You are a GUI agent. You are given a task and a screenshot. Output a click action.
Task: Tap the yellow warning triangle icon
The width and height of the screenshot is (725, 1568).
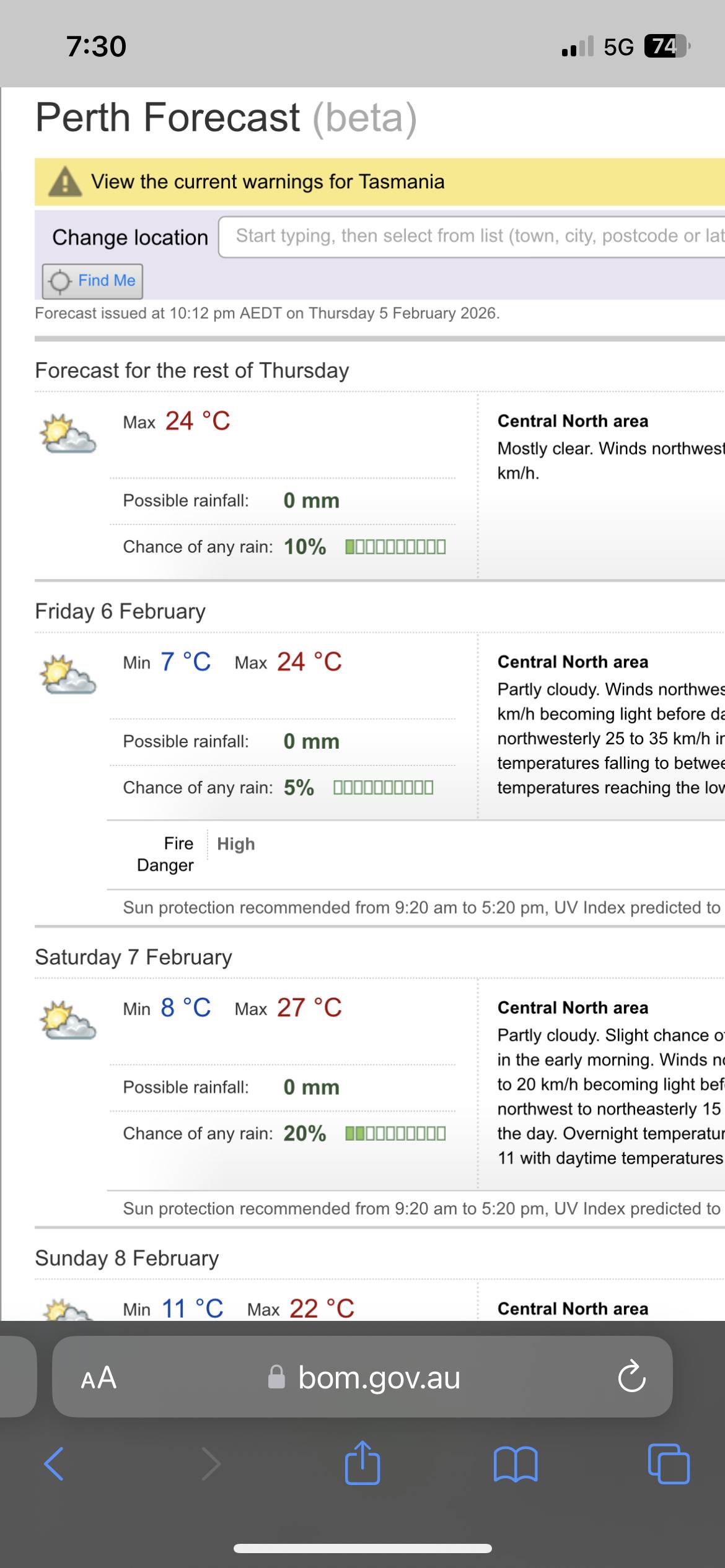tap(65, 182)
